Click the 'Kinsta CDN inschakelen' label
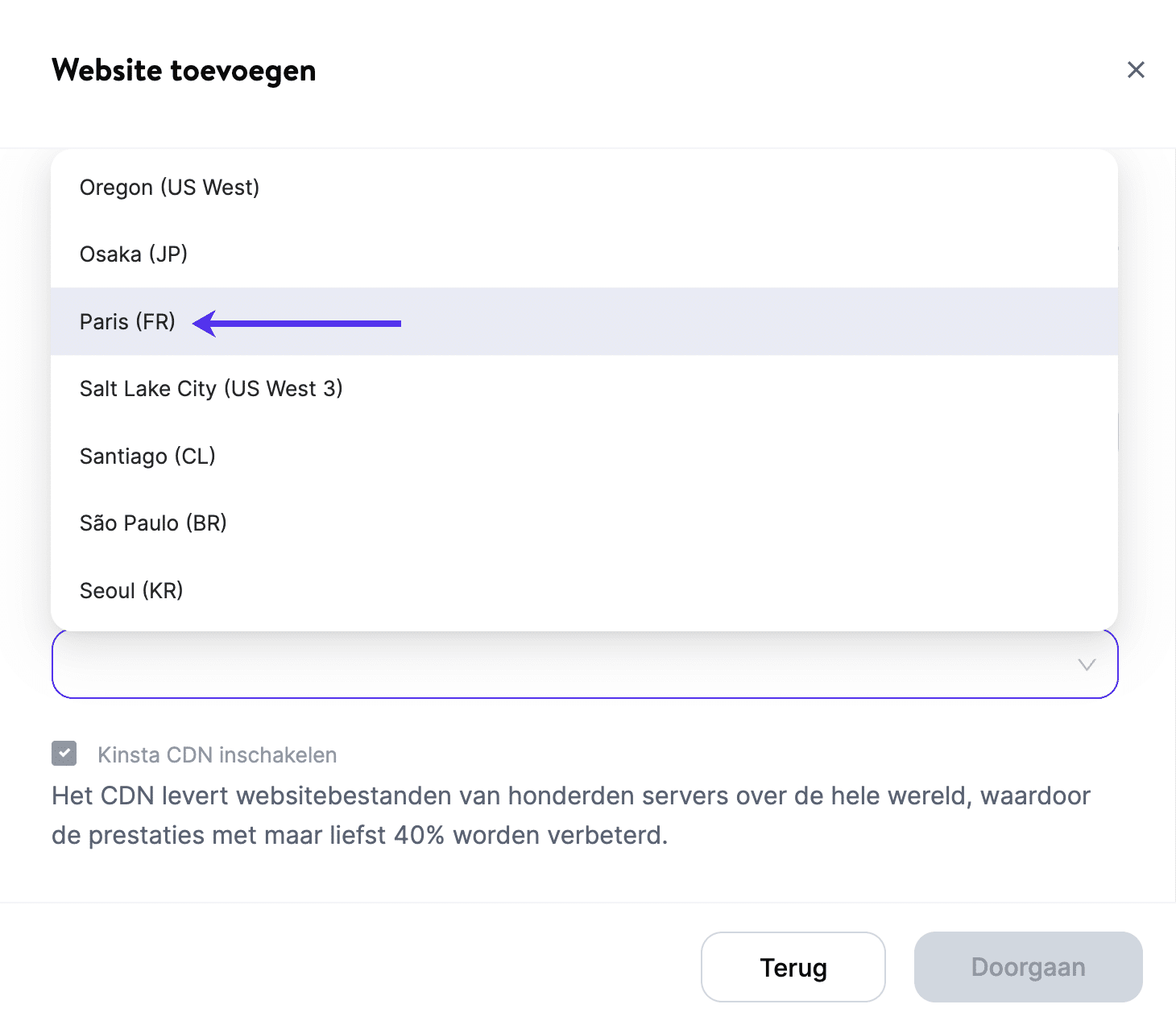Viewport: 1176px width, 1029px height. pos(217,755)
